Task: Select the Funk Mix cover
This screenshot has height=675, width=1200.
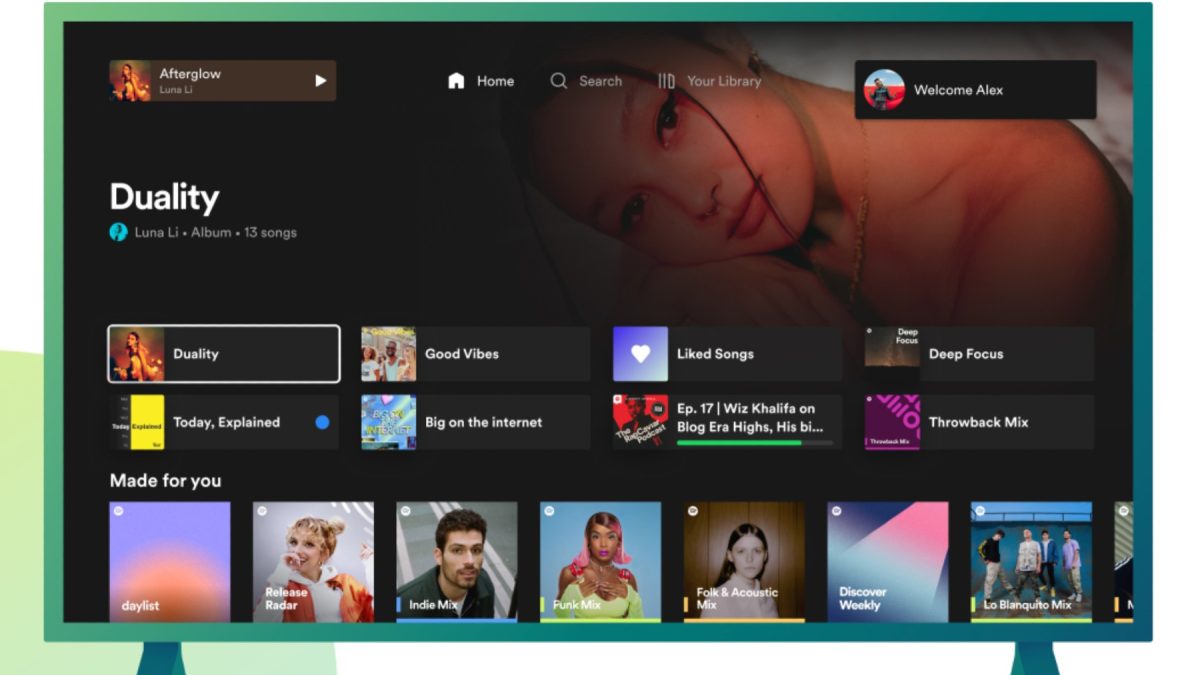Action: click(600, 560)
